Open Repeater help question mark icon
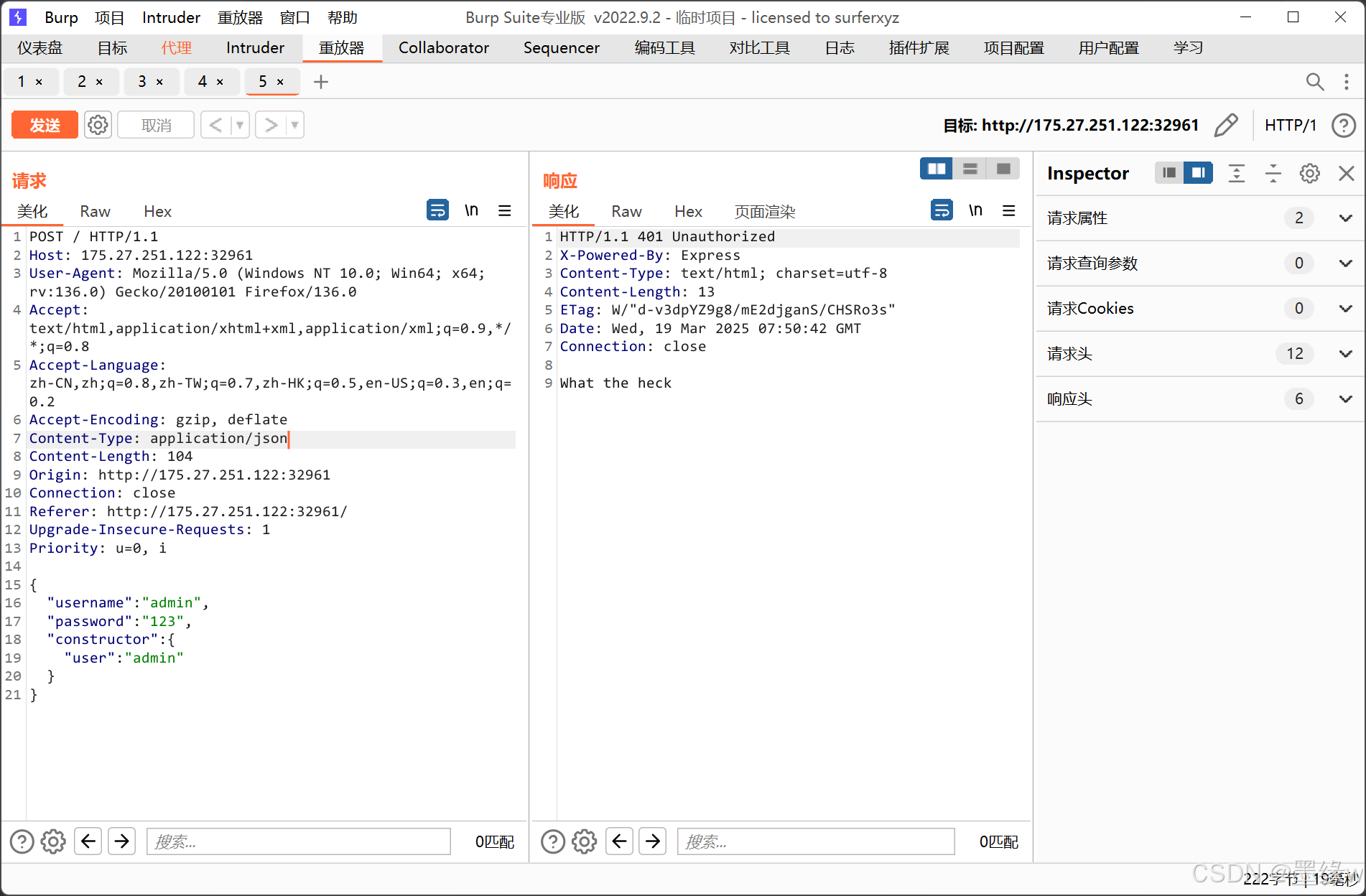The width and height of the screenshot is (1366, 896). (1343, 125)
